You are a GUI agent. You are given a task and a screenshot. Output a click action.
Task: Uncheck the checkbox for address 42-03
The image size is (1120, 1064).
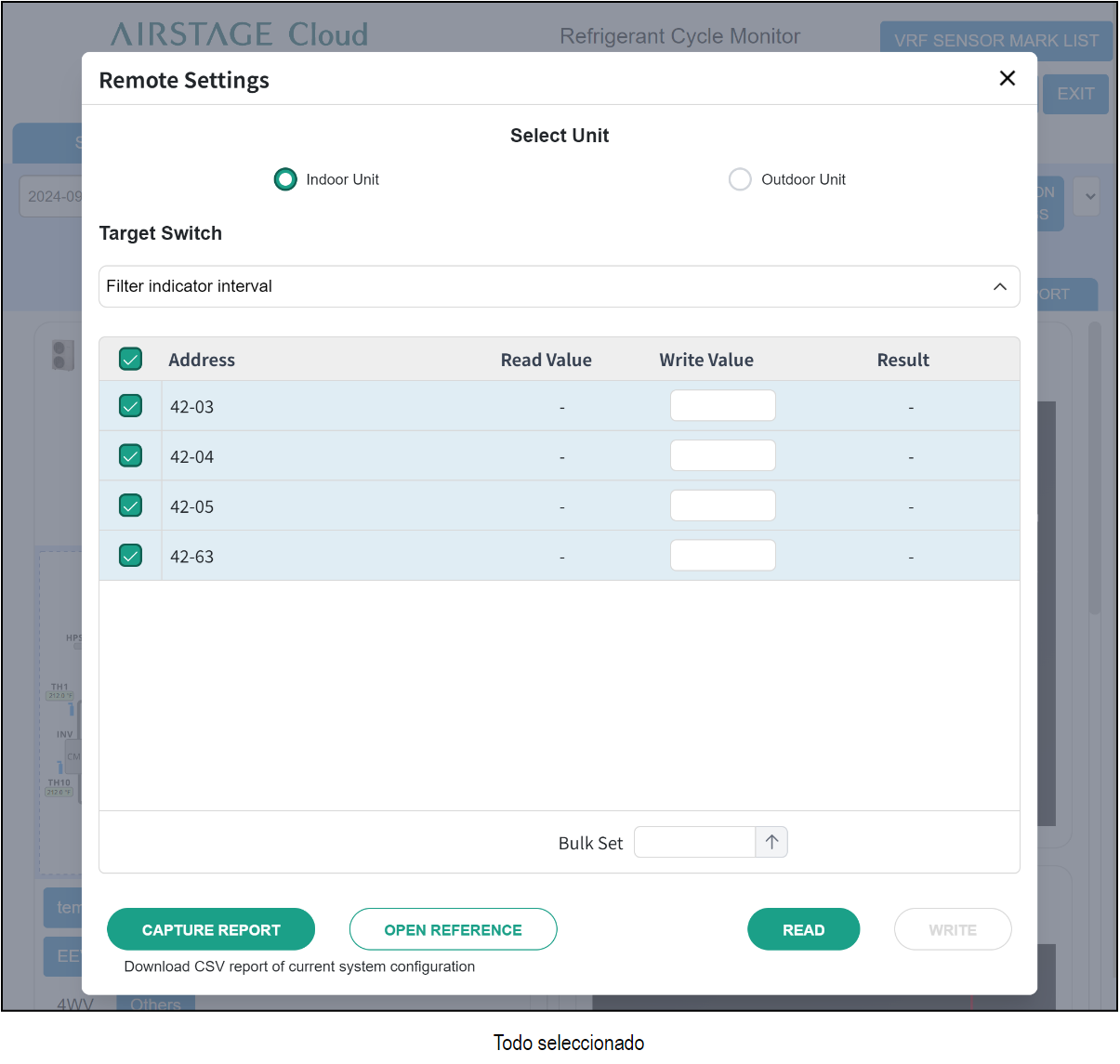131,406
